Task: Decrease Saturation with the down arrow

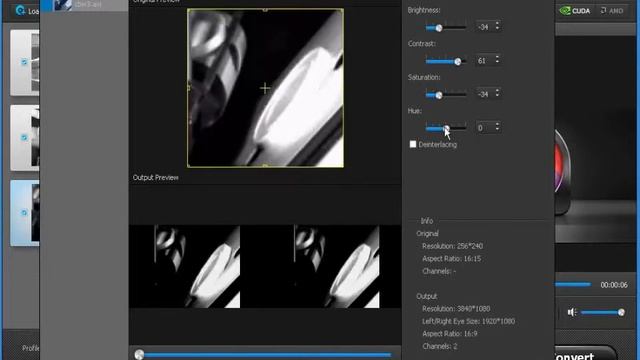Action: pos(497,96)
